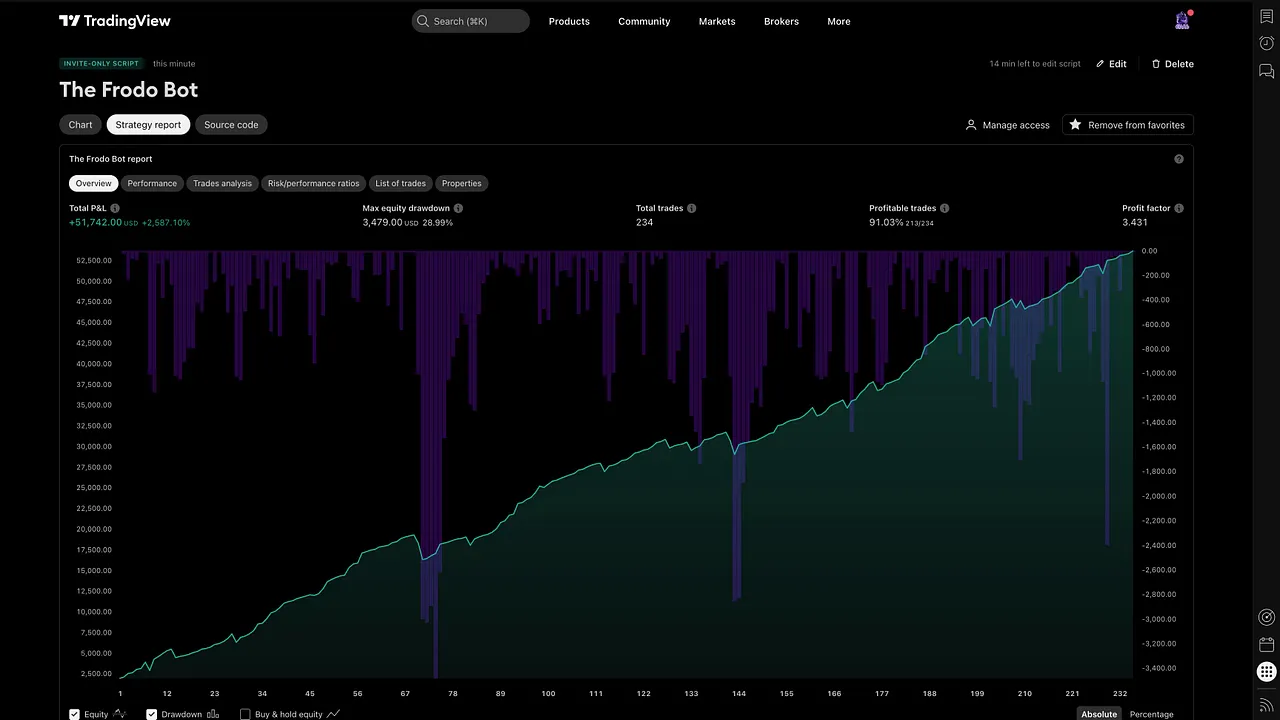Click info icon beside Profit factor
1280x720 pixels.
[x=1179, y=208]
